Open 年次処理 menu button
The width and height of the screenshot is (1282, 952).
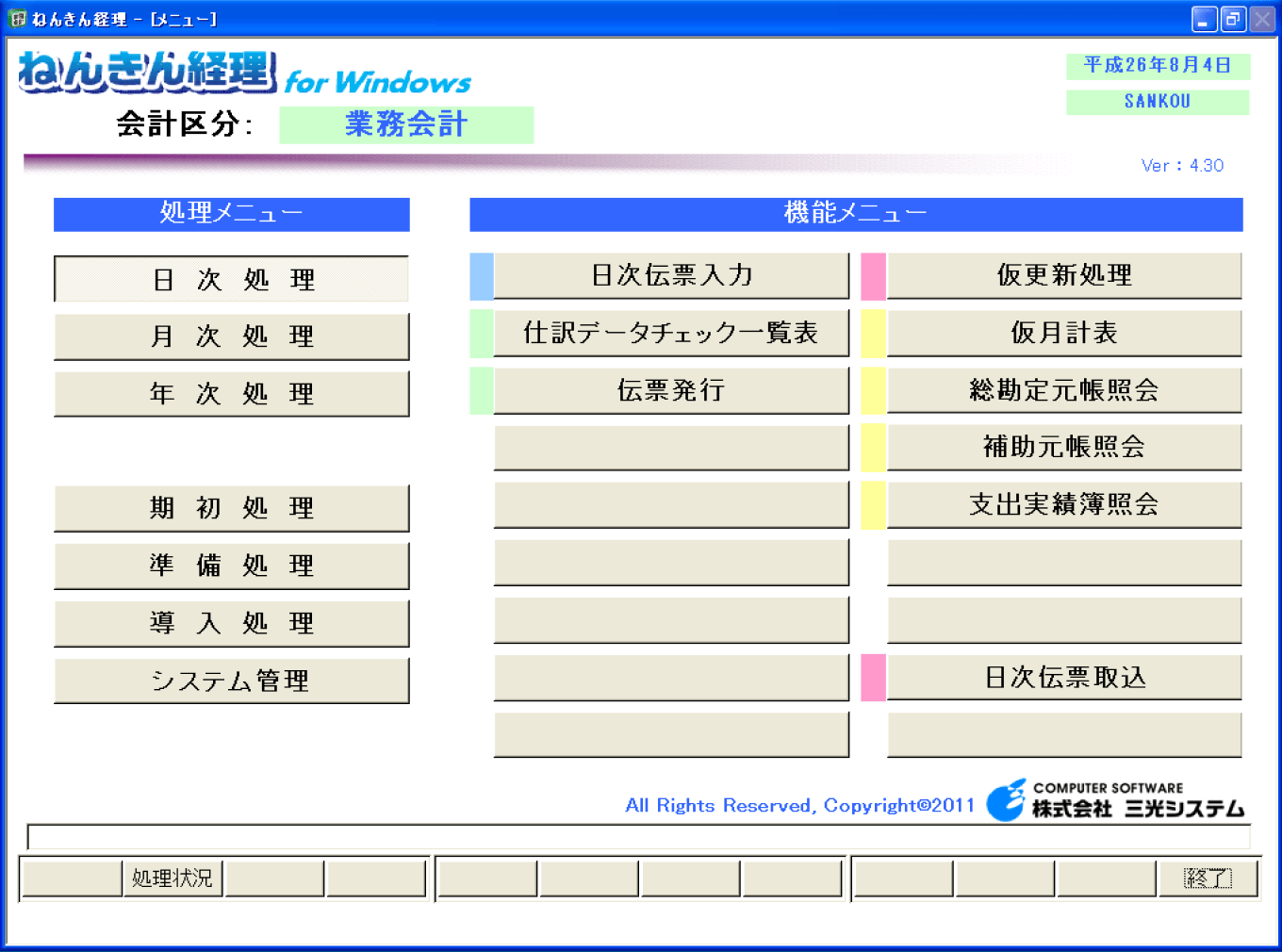click(x=232, y=394)
